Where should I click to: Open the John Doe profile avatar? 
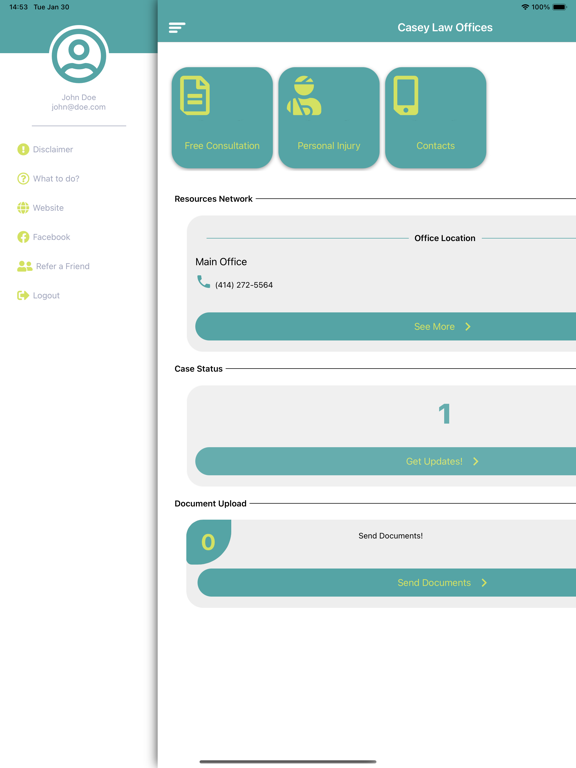tap(79, 54)
